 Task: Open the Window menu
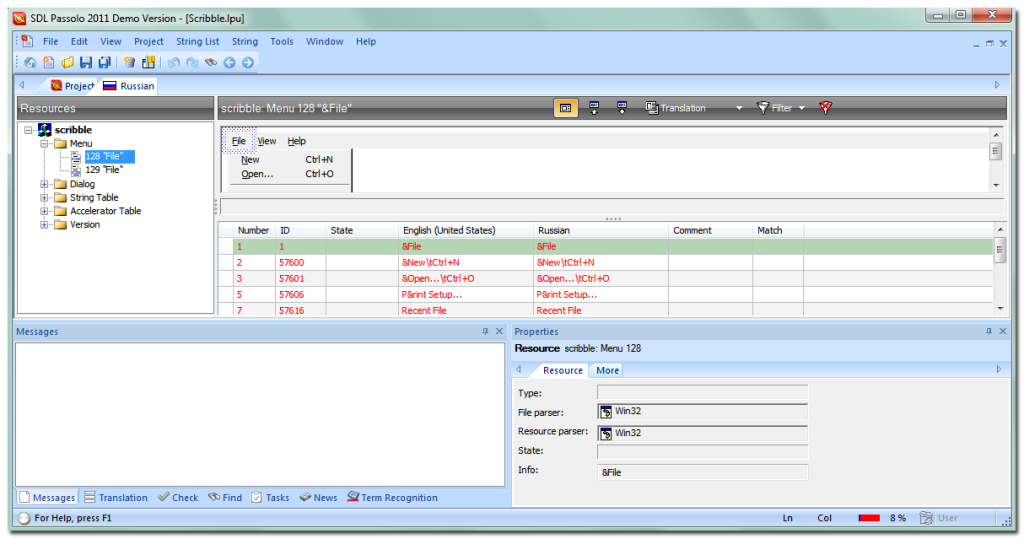[x=325, y=41]
